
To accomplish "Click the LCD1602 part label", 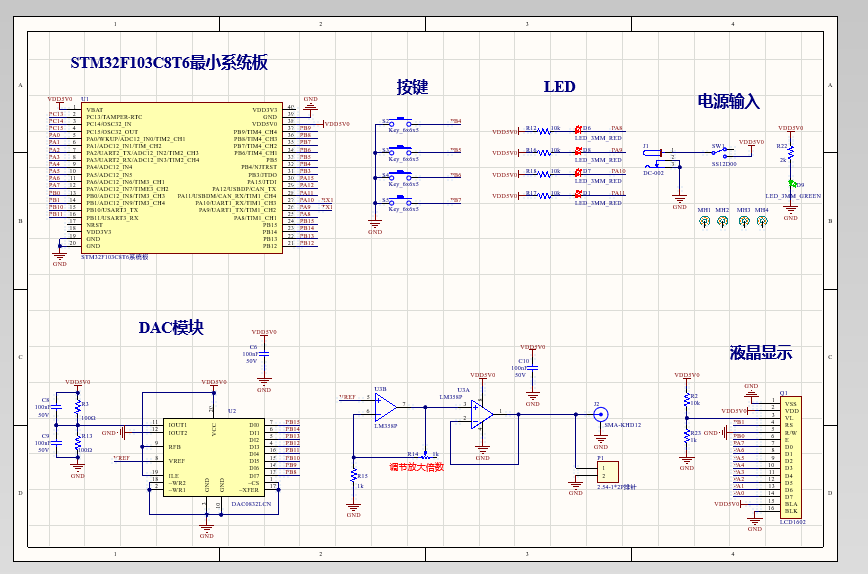I will 793,522.
